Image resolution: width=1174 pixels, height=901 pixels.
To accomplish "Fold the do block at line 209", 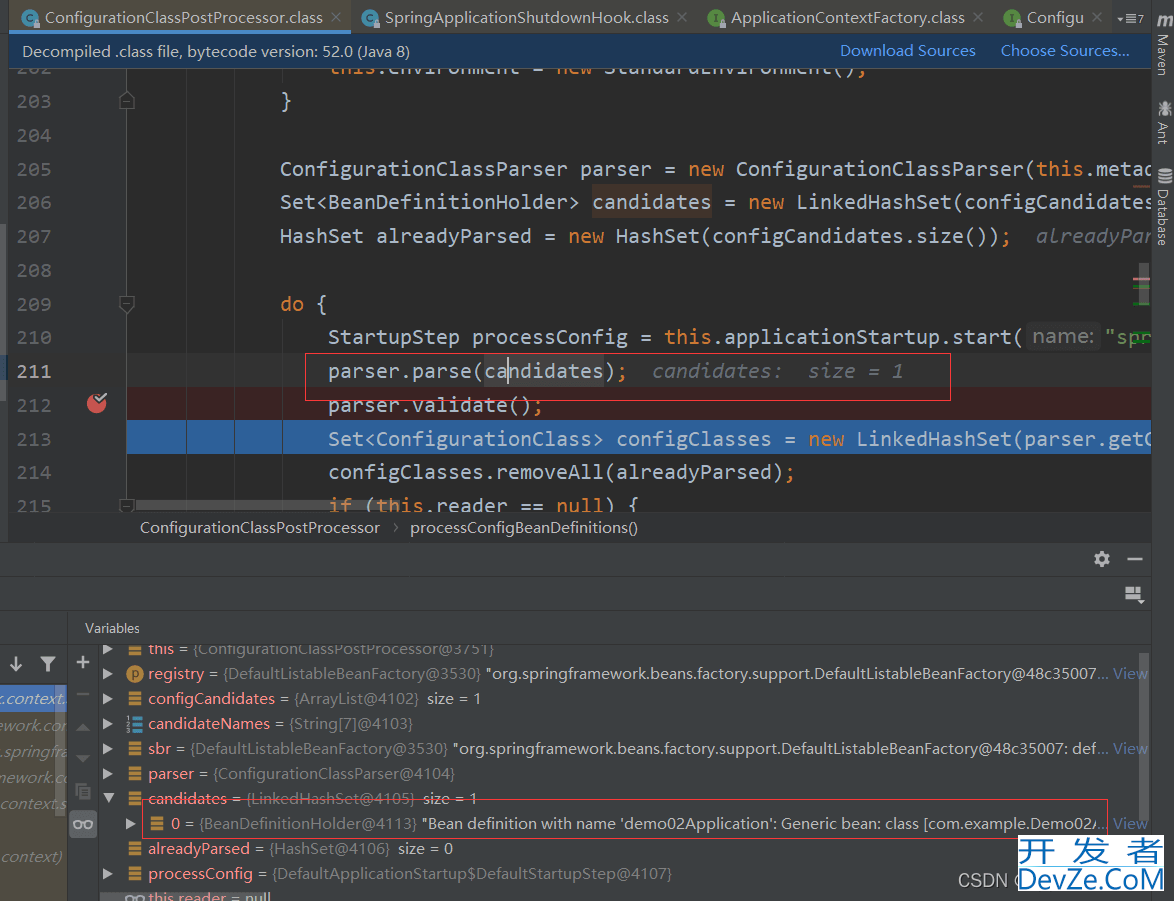I will coord(127,304).
